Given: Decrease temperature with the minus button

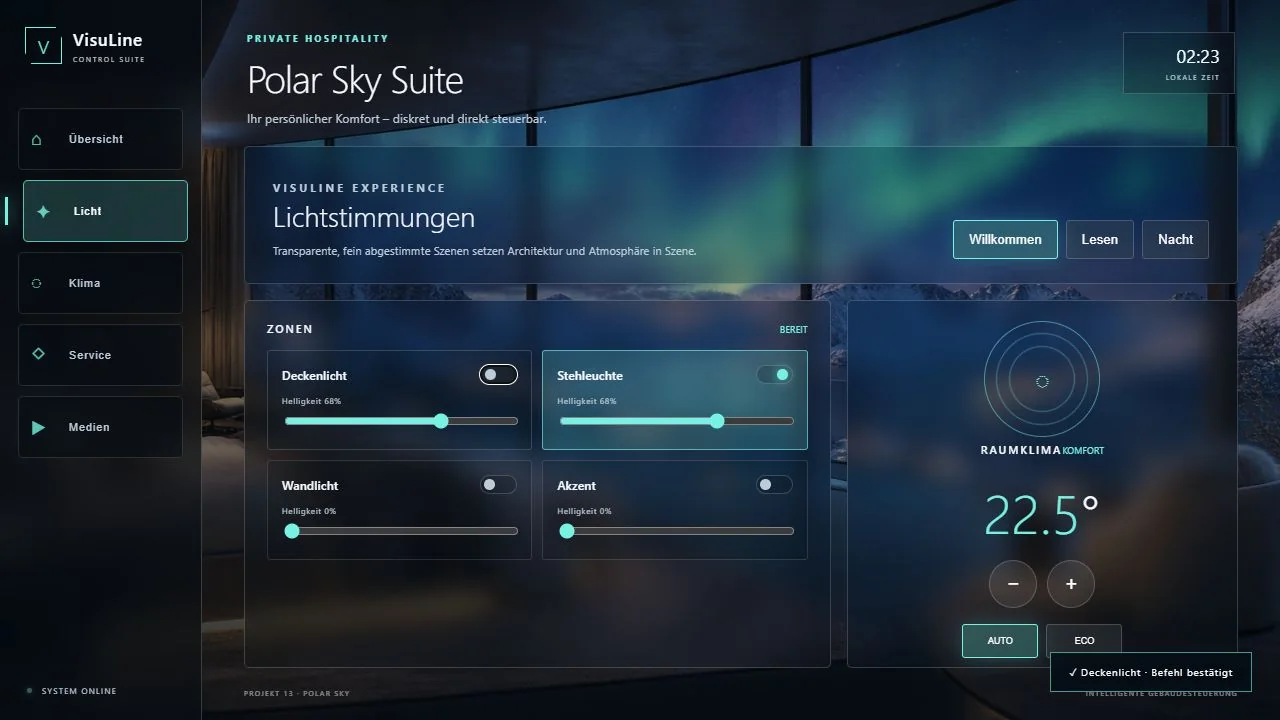Looking at the screenshot, I should pos(1013,584).
